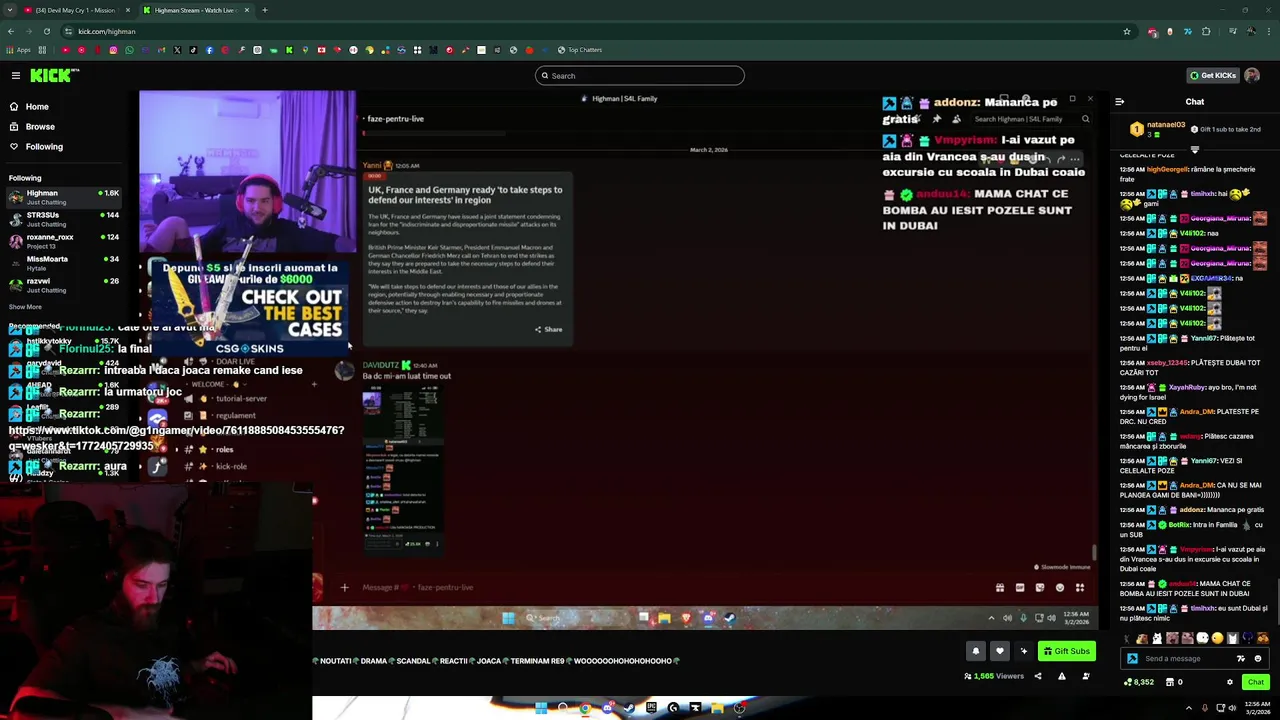Click the translate icon in chat box
This screenshot has height=720, width=1280.
tap(1241, 658)
